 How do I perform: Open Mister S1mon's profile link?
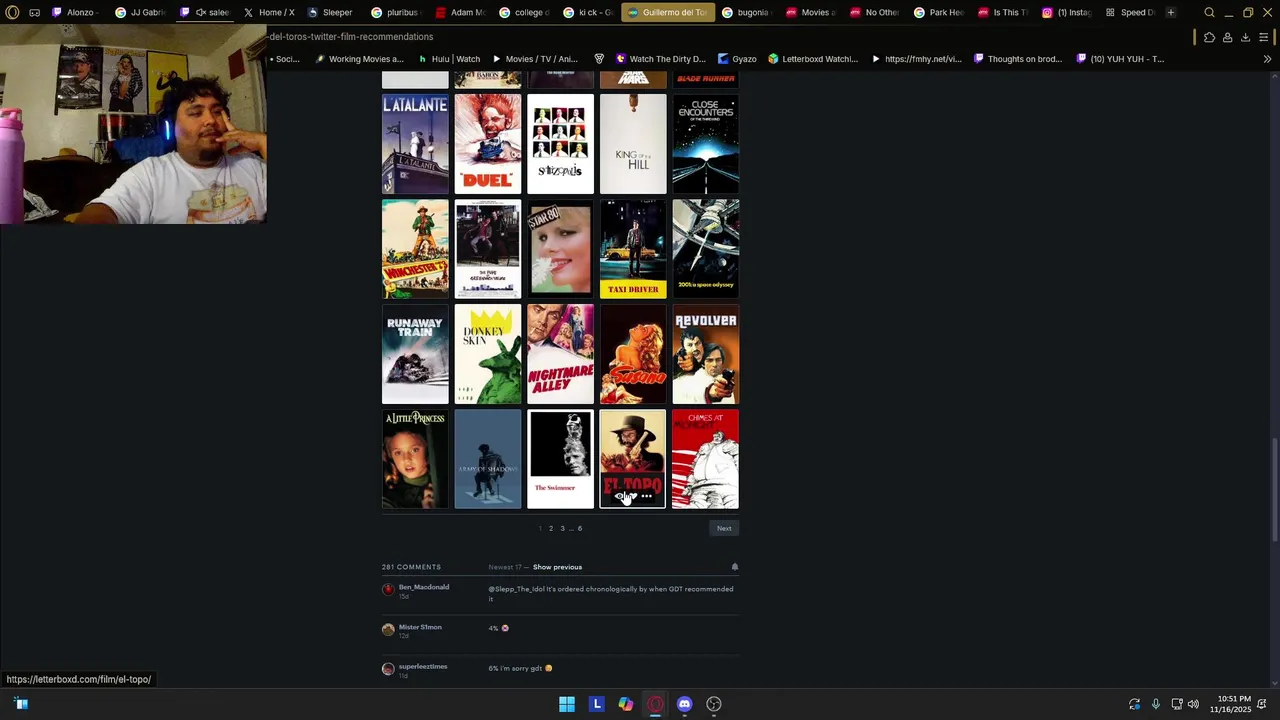click(x=420, y=627)
